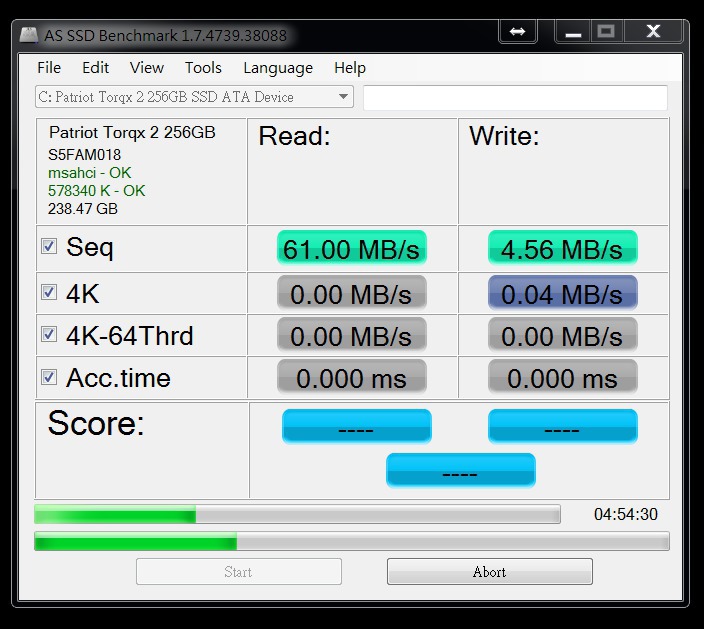The width and height of the screenshot is (704, 629).
Task: Open the Help menu
Action: coord(350,68)
